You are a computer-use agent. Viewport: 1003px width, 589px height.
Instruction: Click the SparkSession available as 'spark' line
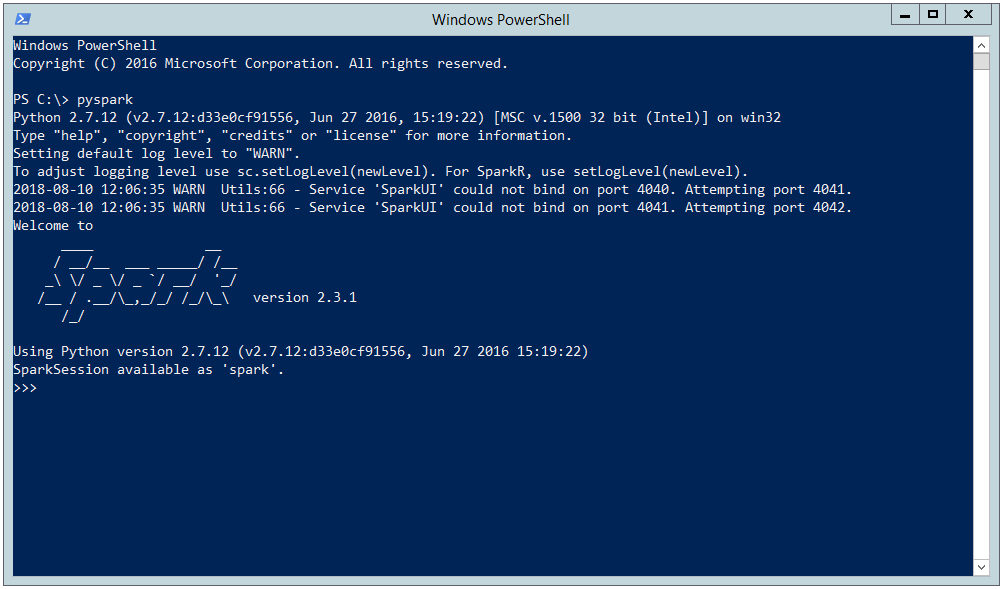click(x=149, y=370)
